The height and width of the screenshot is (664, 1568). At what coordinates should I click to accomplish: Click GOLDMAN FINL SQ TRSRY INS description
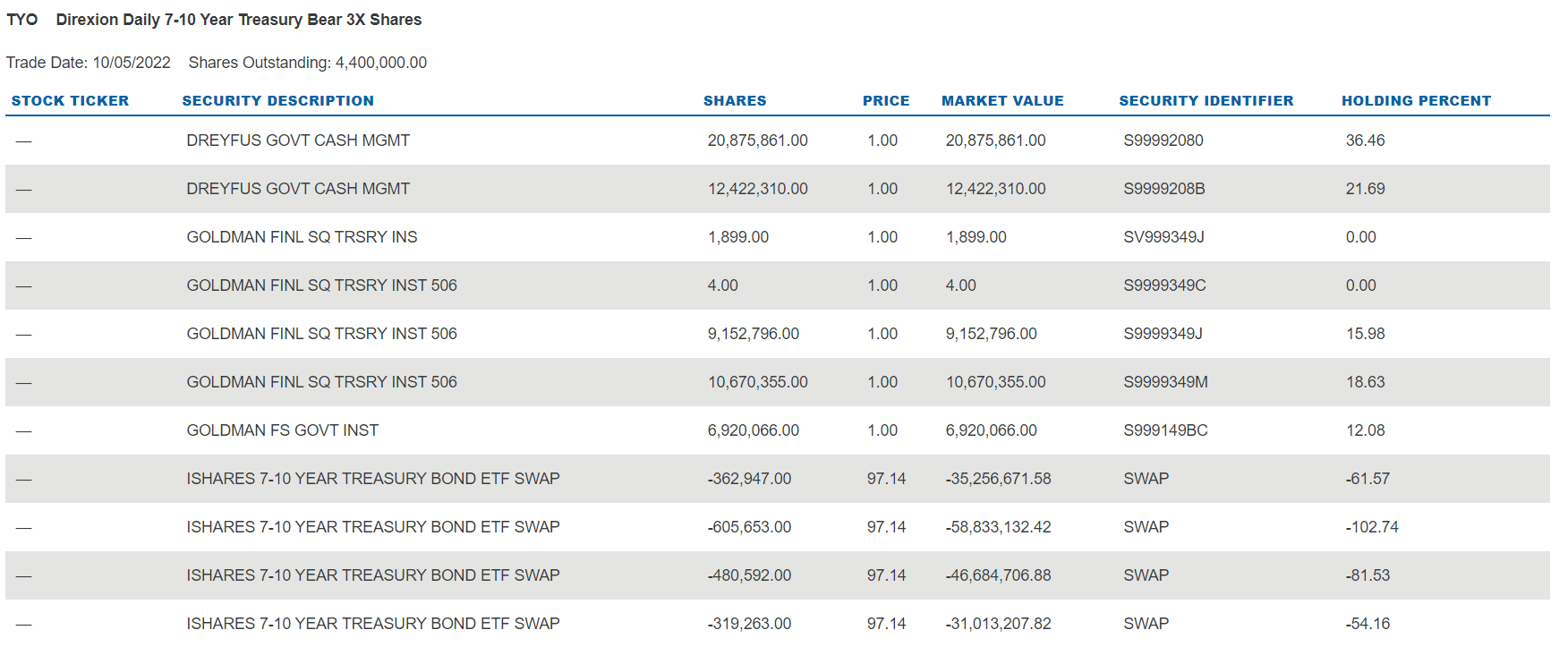(302, 237)
